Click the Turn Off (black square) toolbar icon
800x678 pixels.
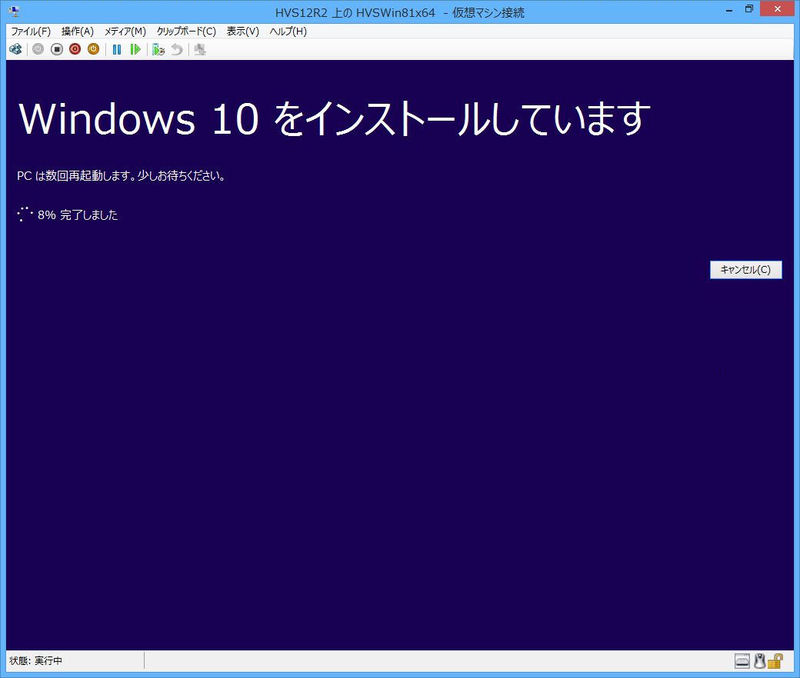coord(57,49)
